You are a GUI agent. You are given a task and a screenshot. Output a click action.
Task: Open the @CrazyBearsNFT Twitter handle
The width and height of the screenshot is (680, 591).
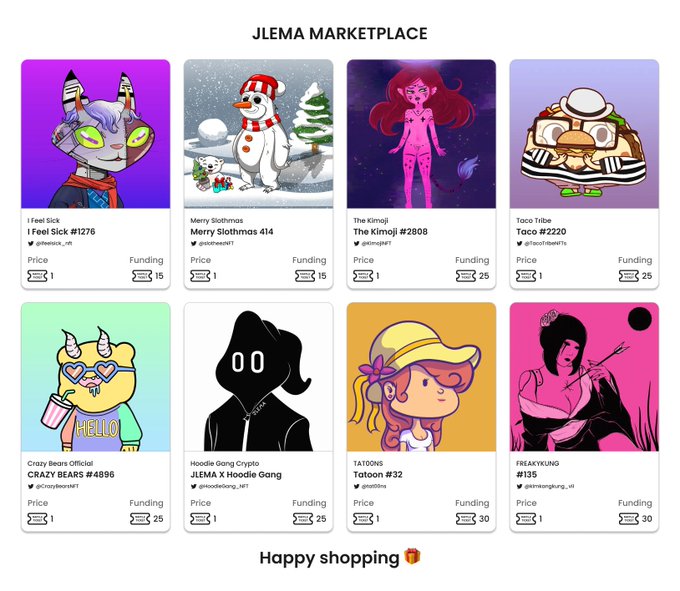57,487
